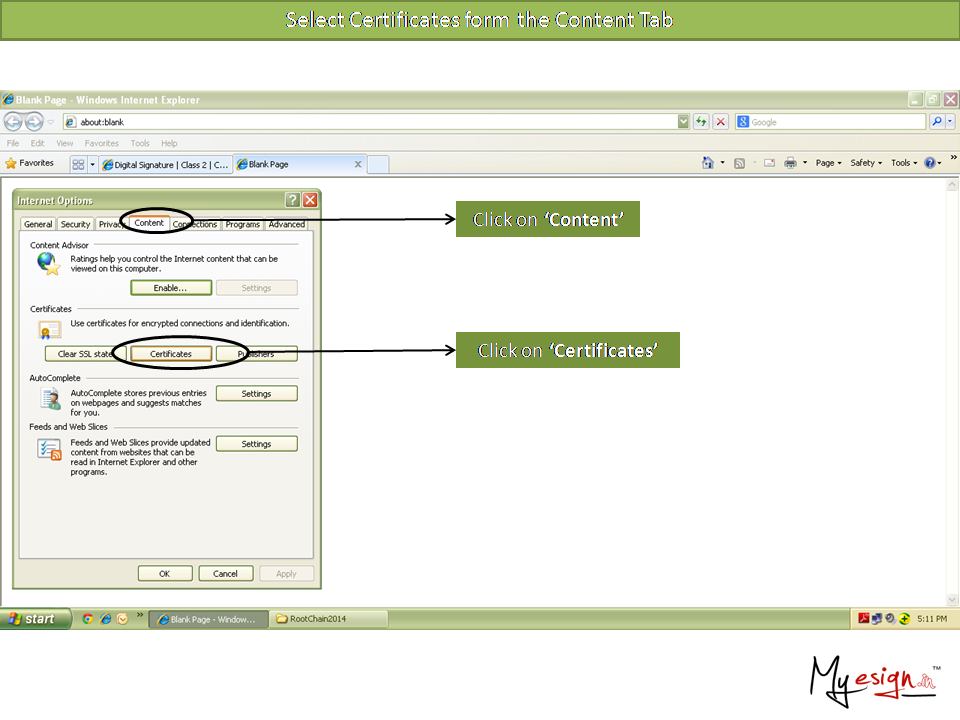
Task: Click the Refresh icon beside address bar
Action: click(x=702, y=122)
